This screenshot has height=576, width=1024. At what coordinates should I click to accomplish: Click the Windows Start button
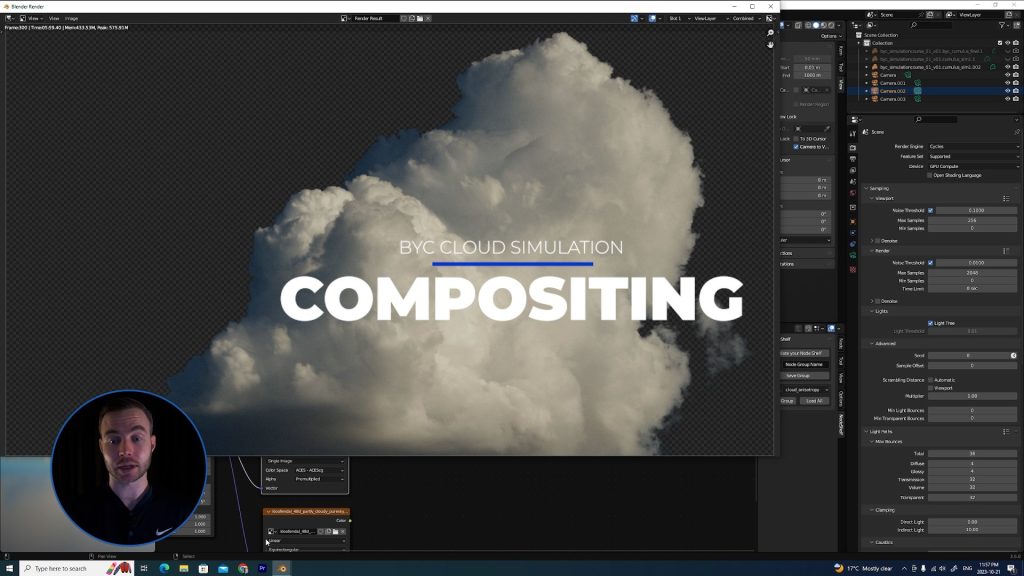tap(9, 568)
